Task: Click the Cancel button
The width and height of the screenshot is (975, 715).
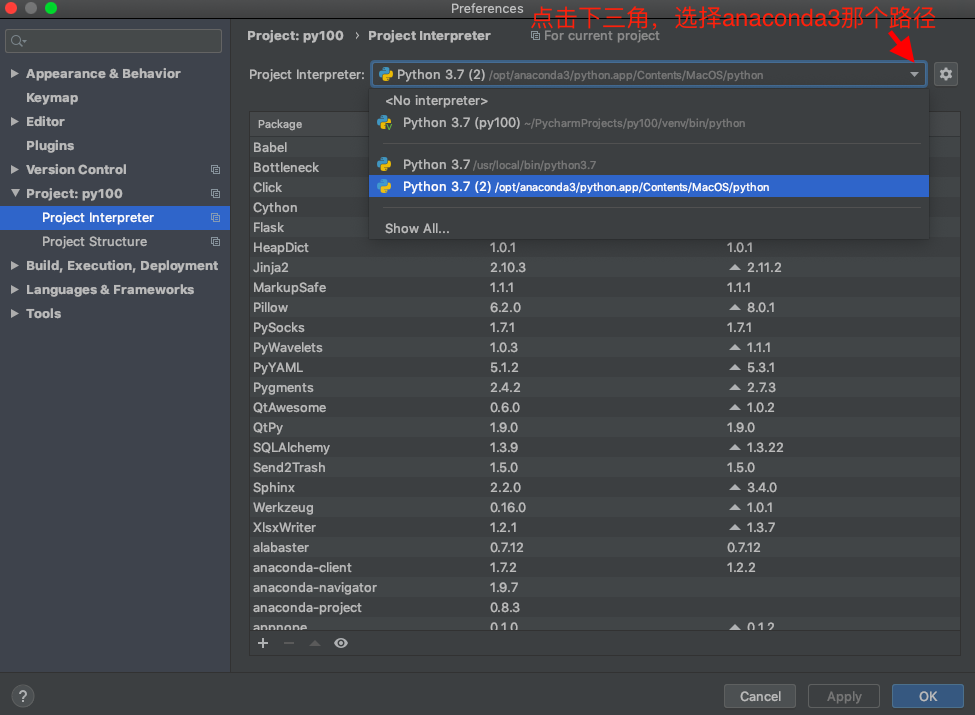Action: coord(760,696)
